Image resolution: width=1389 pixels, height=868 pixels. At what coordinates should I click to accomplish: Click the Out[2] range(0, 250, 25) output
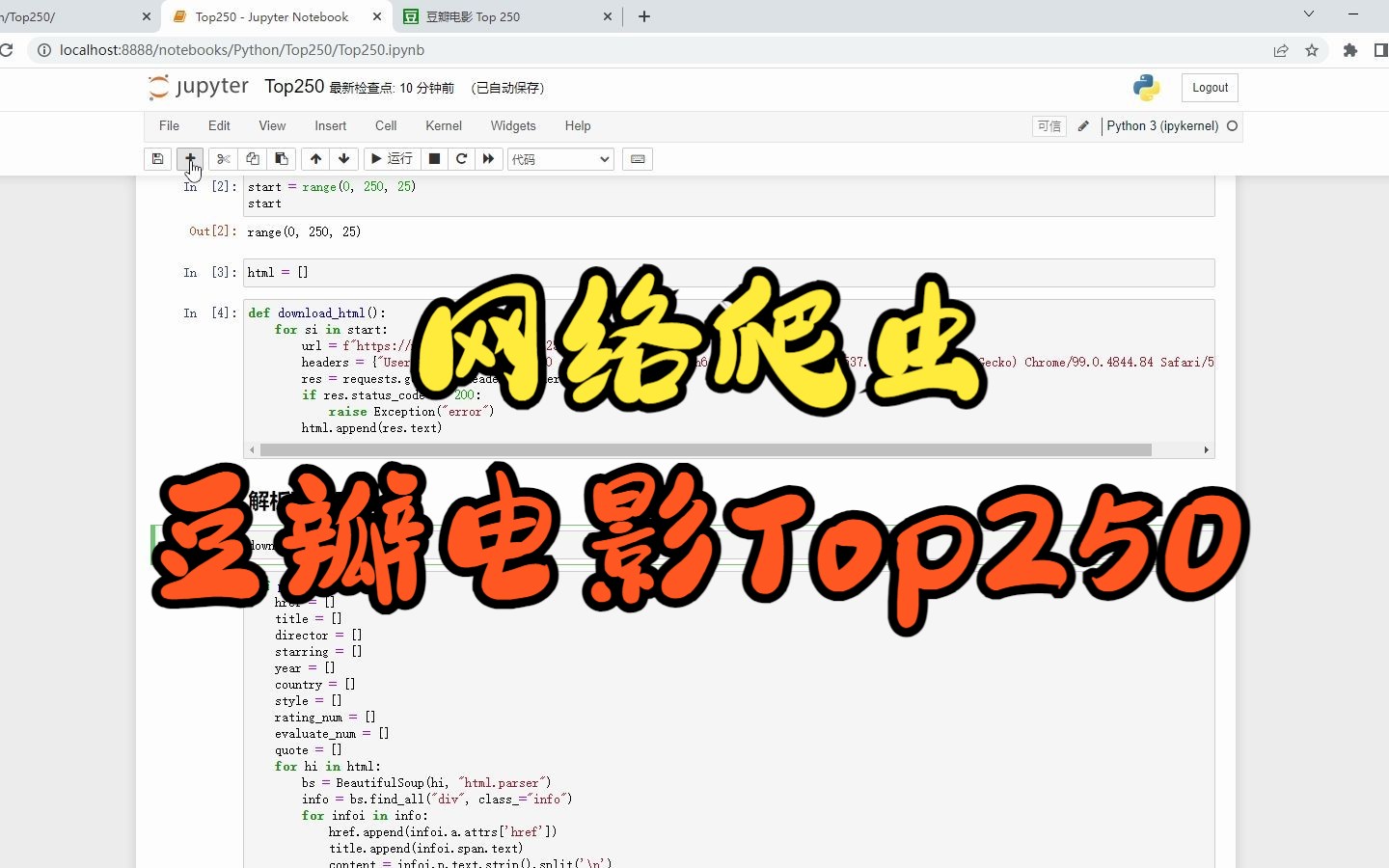coord(304,232)
